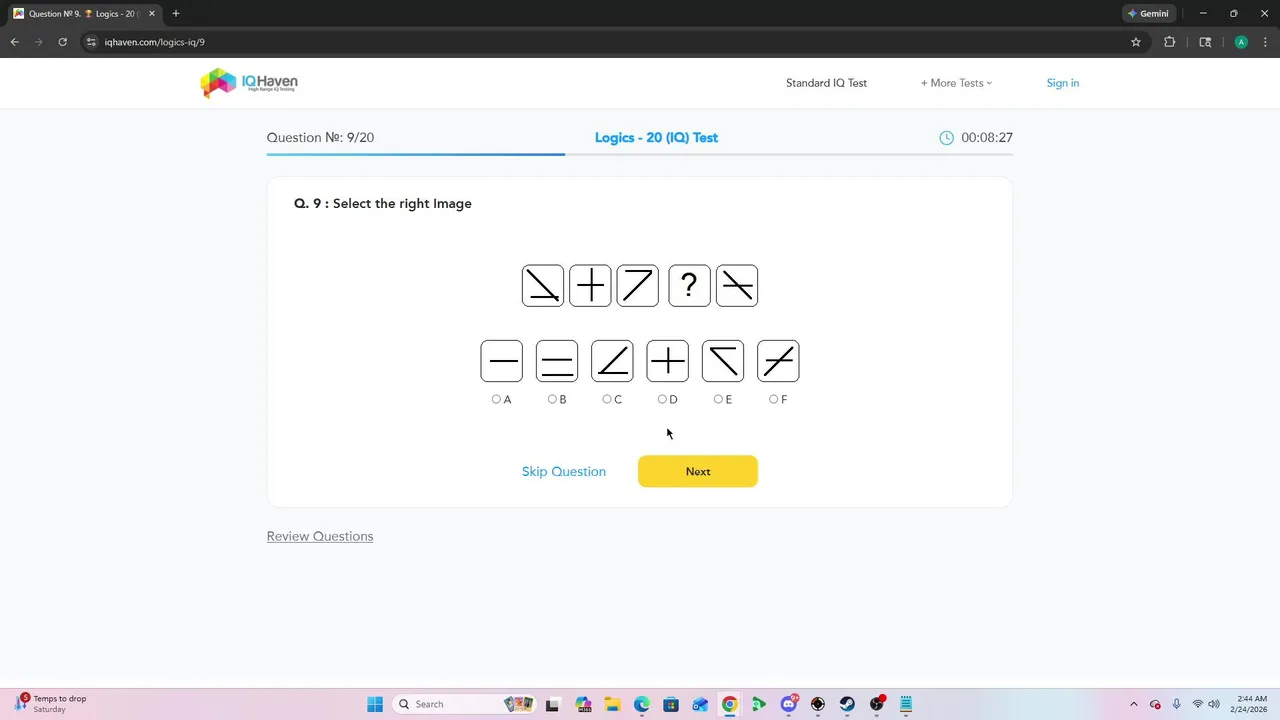The height and width of the screenshot is (720, 1280).
Task: Open Review Questions link
Action: click(x=320, y=536)
